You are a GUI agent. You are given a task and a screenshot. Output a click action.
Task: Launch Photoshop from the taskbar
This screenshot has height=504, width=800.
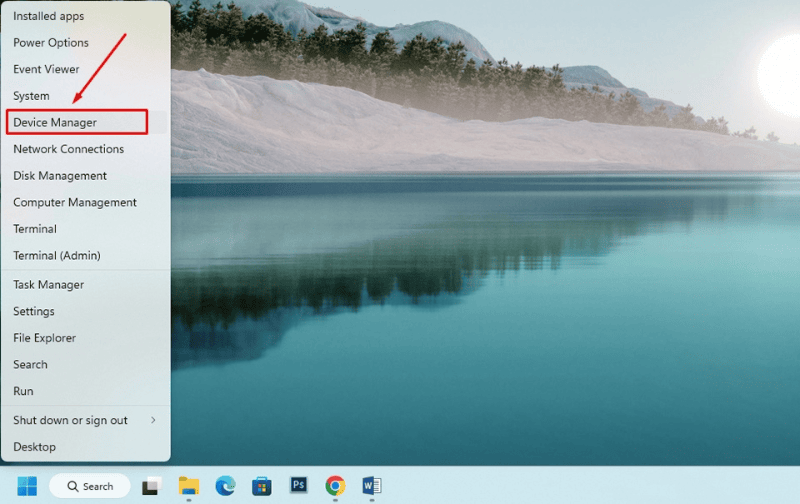tap(298, 486)
